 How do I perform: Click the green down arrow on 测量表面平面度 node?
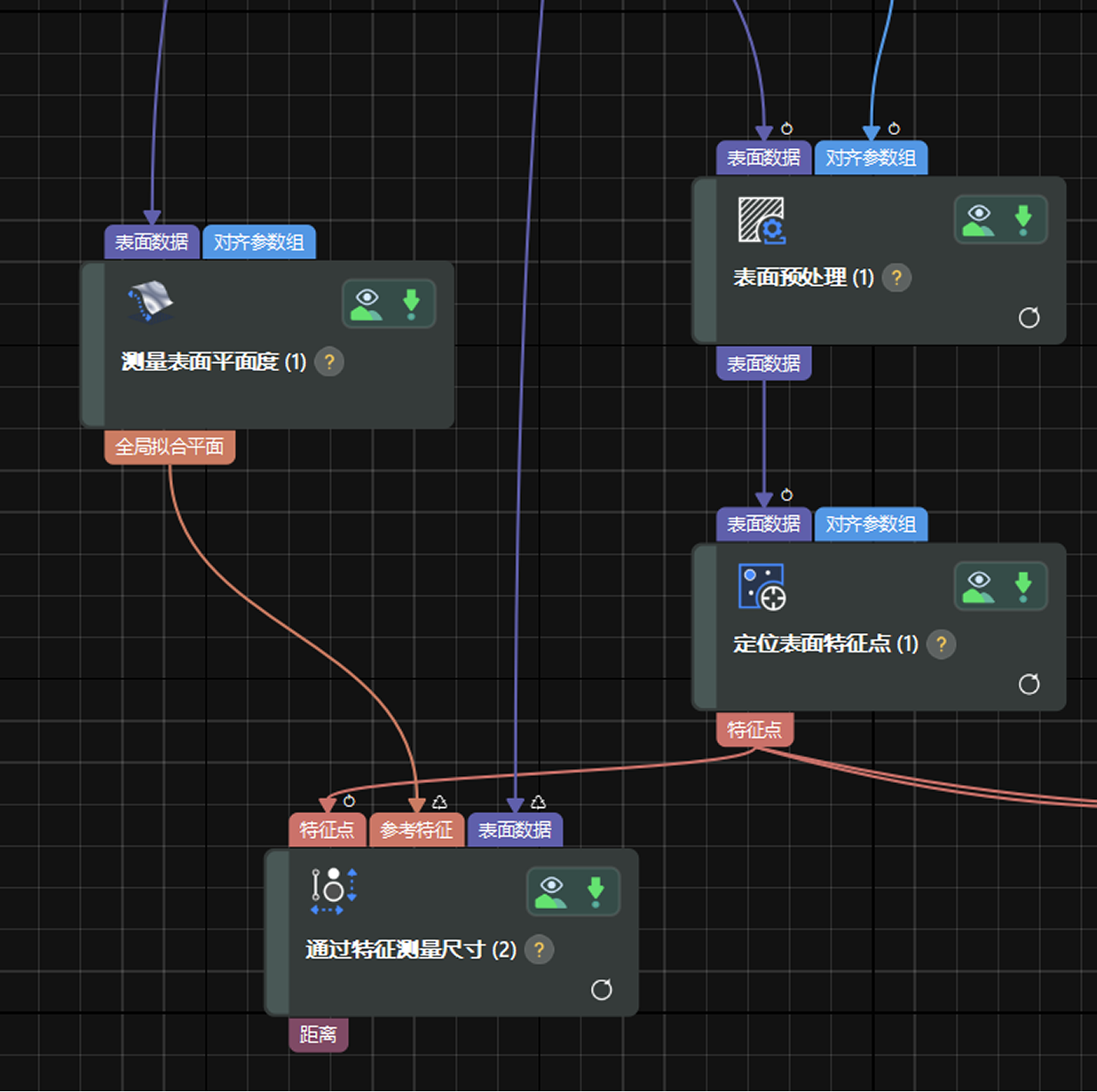(411, 304)
